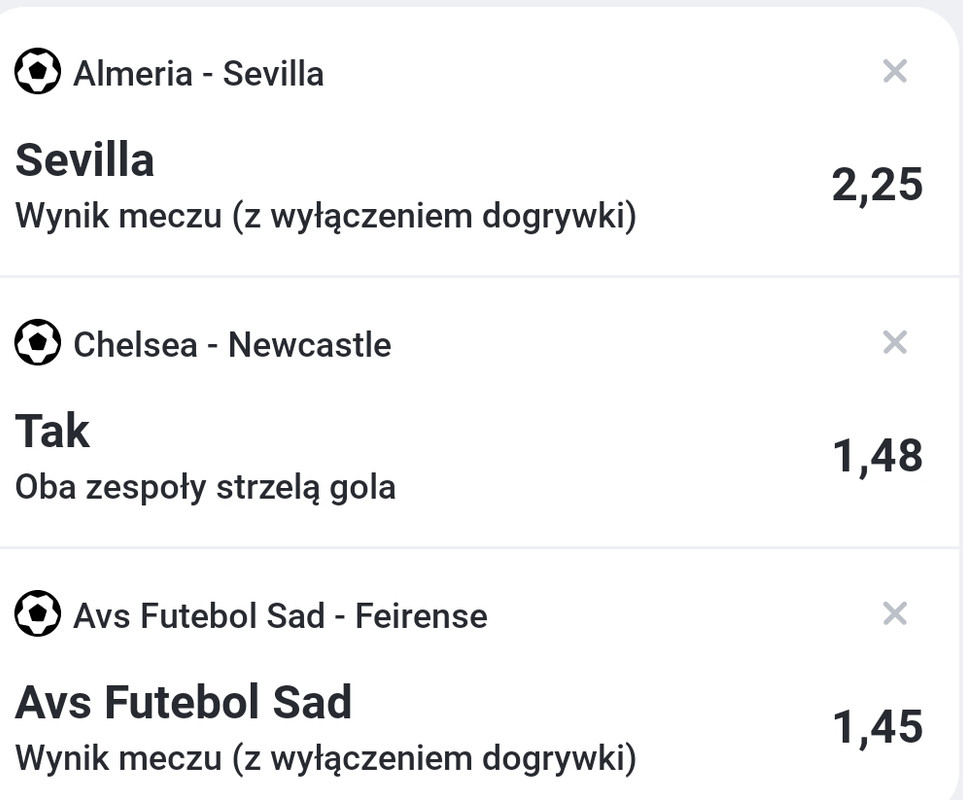The height and width of the screenshot is (800, 963).
Task: Click the Oba zespoły strzelą gola market text
Action: tap(205, 487)
